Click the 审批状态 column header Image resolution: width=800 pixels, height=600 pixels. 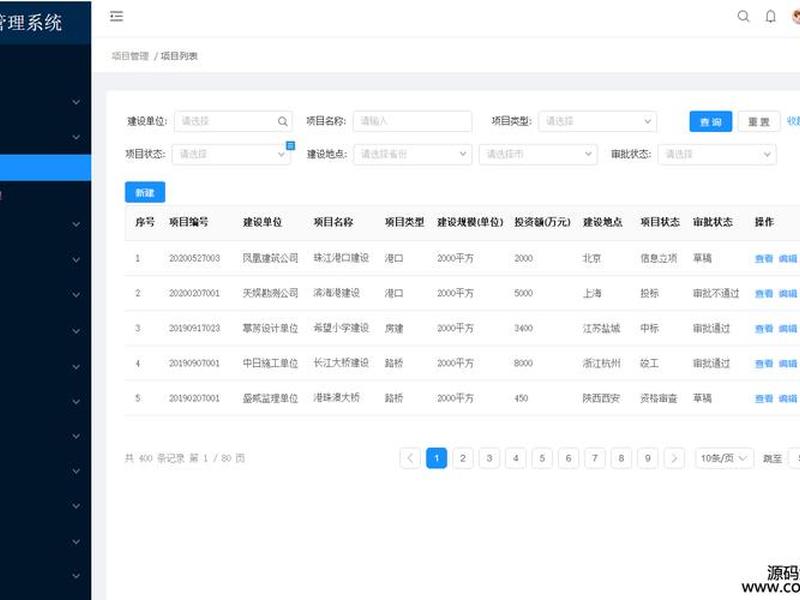pos(713,222)
